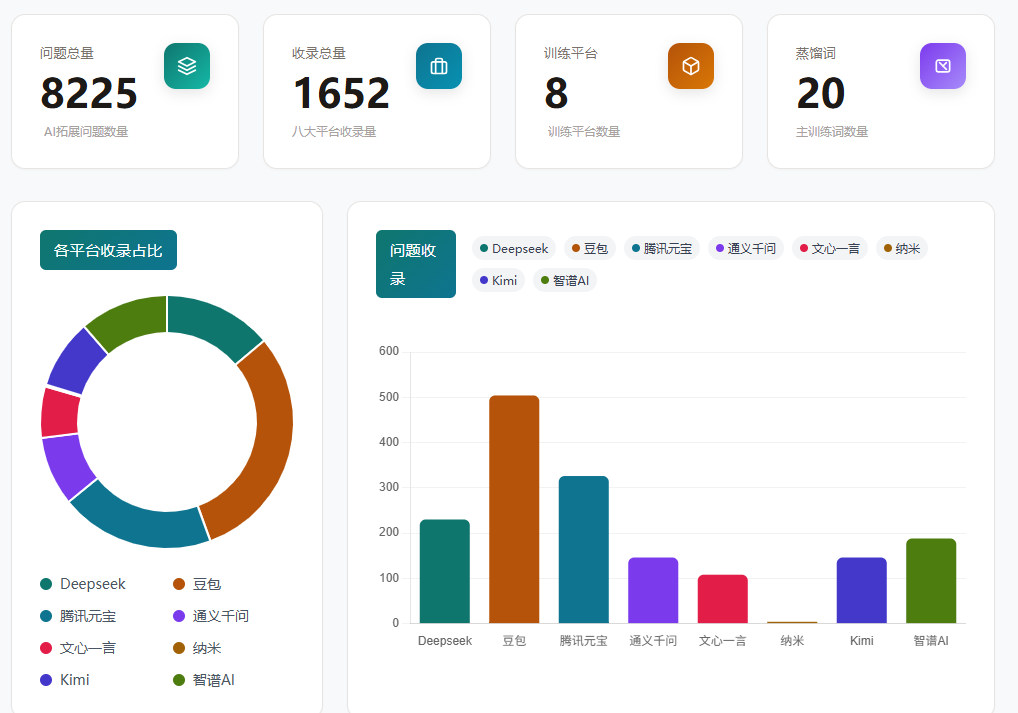Toggle 通义千问 series in bar chart legend
Image resolution: width=1018 pixels, height=713 pixels.
pyautogui.click(x=745, y=248)
